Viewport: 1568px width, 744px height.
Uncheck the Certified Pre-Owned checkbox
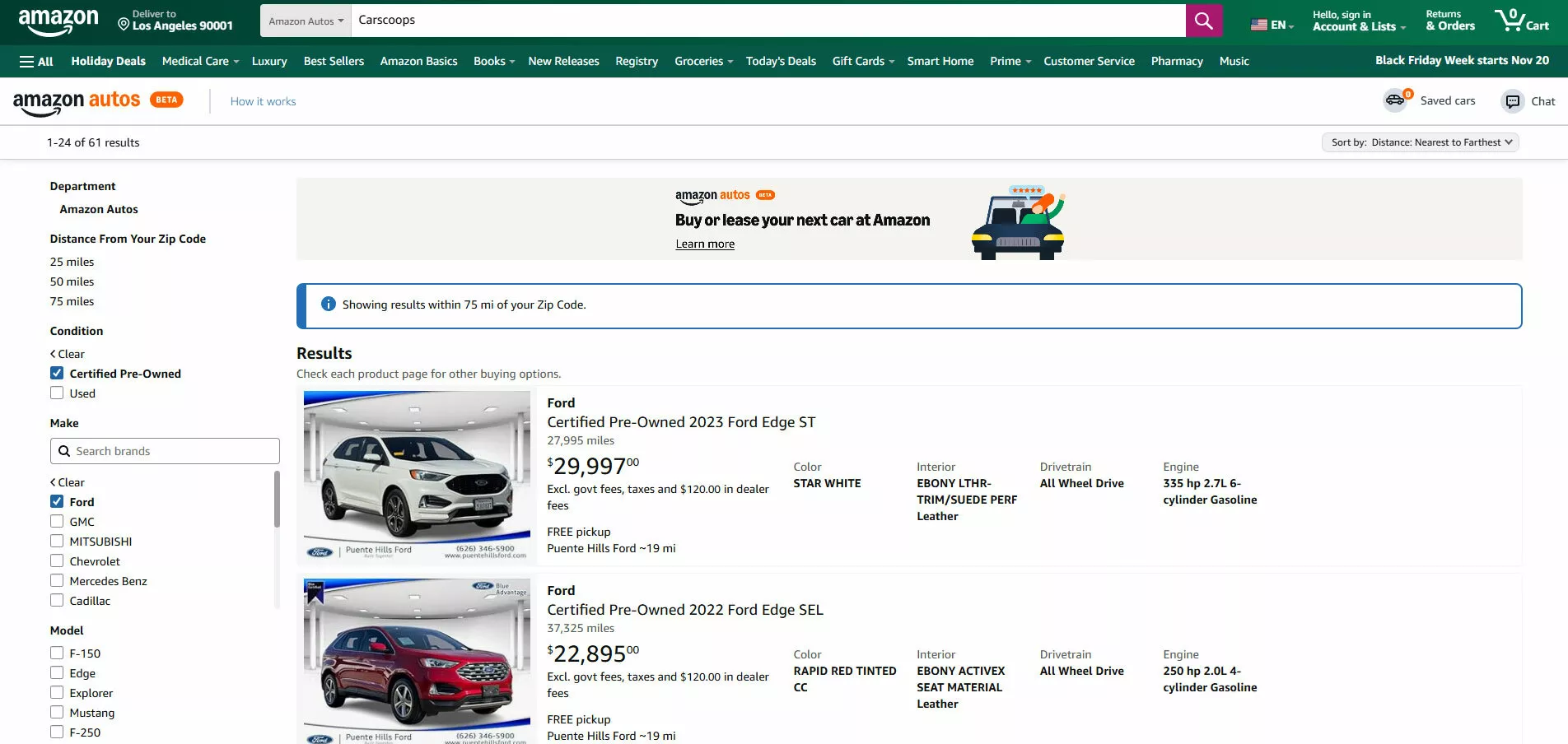click(x=57, y=373)
